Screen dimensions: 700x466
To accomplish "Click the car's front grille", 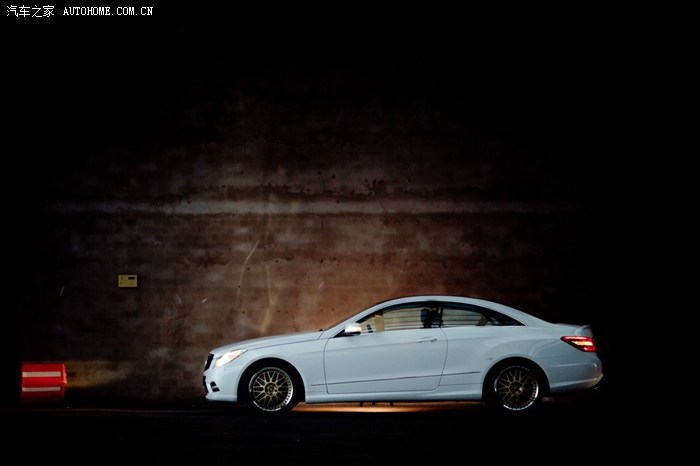I will pos(209,362).
